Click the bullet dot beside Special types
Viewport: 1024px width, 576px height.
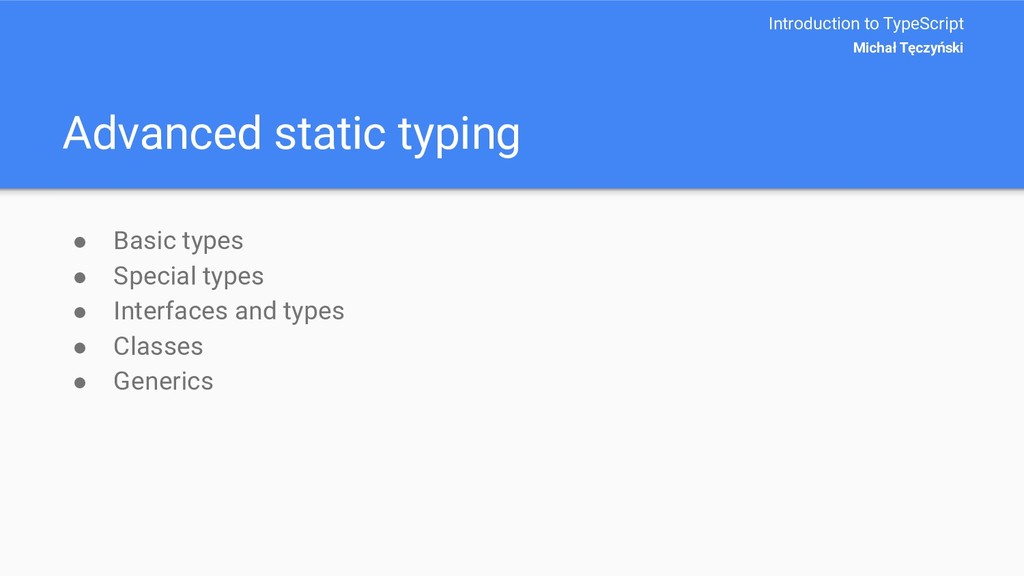click(80, 278)
